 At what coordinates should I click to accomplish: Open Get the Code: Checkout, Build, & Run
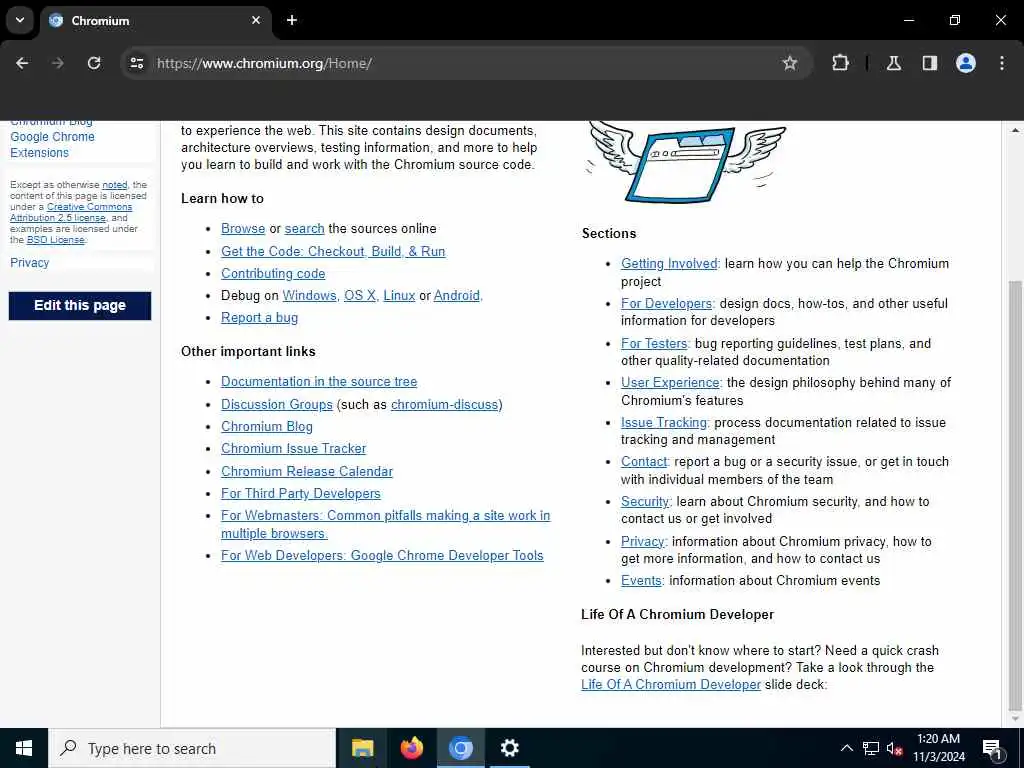pyautogui.click(x=333, y=251)
